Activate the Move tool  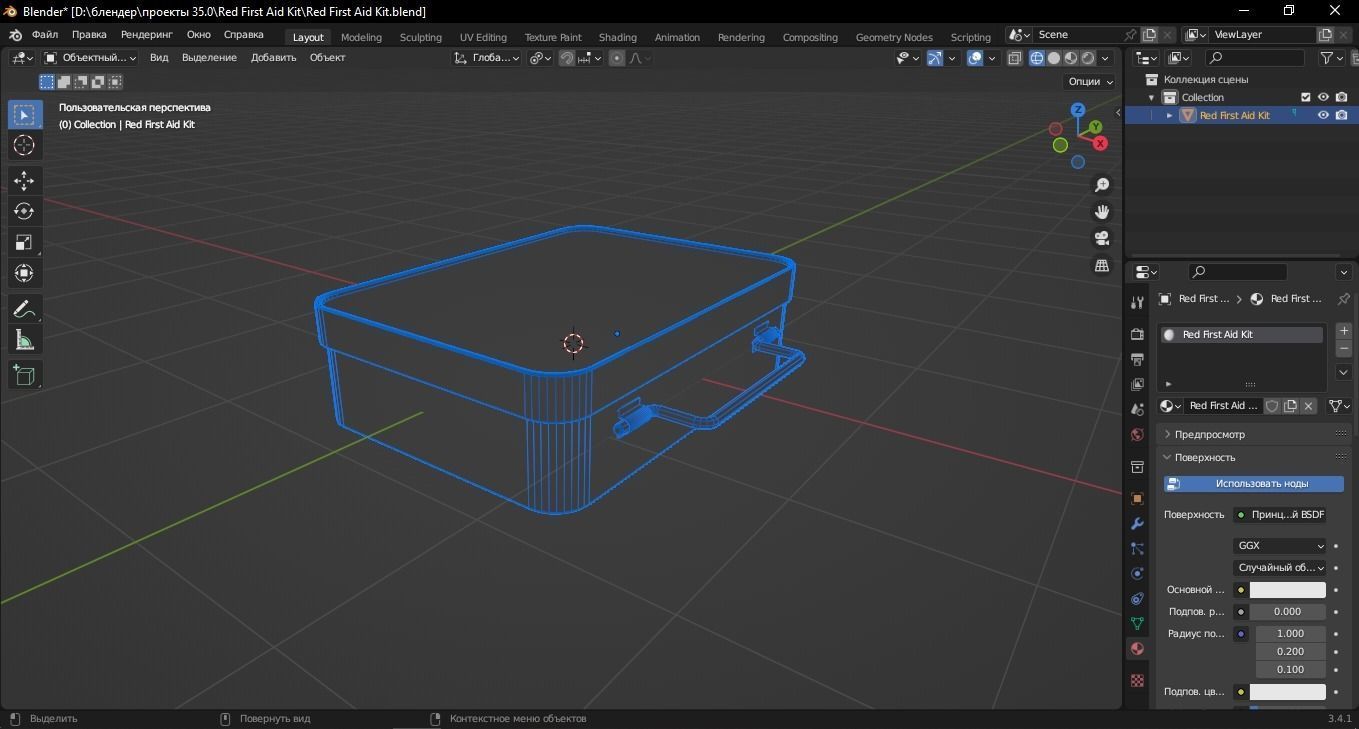24,181
